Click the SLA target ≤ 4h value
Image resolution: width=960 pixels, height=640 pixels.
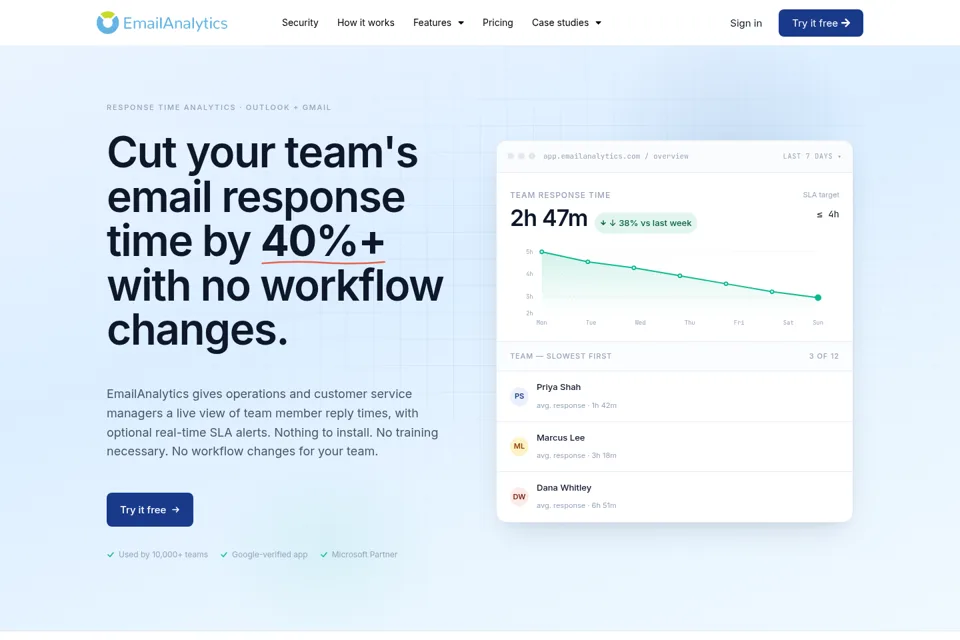coord(828,214)
